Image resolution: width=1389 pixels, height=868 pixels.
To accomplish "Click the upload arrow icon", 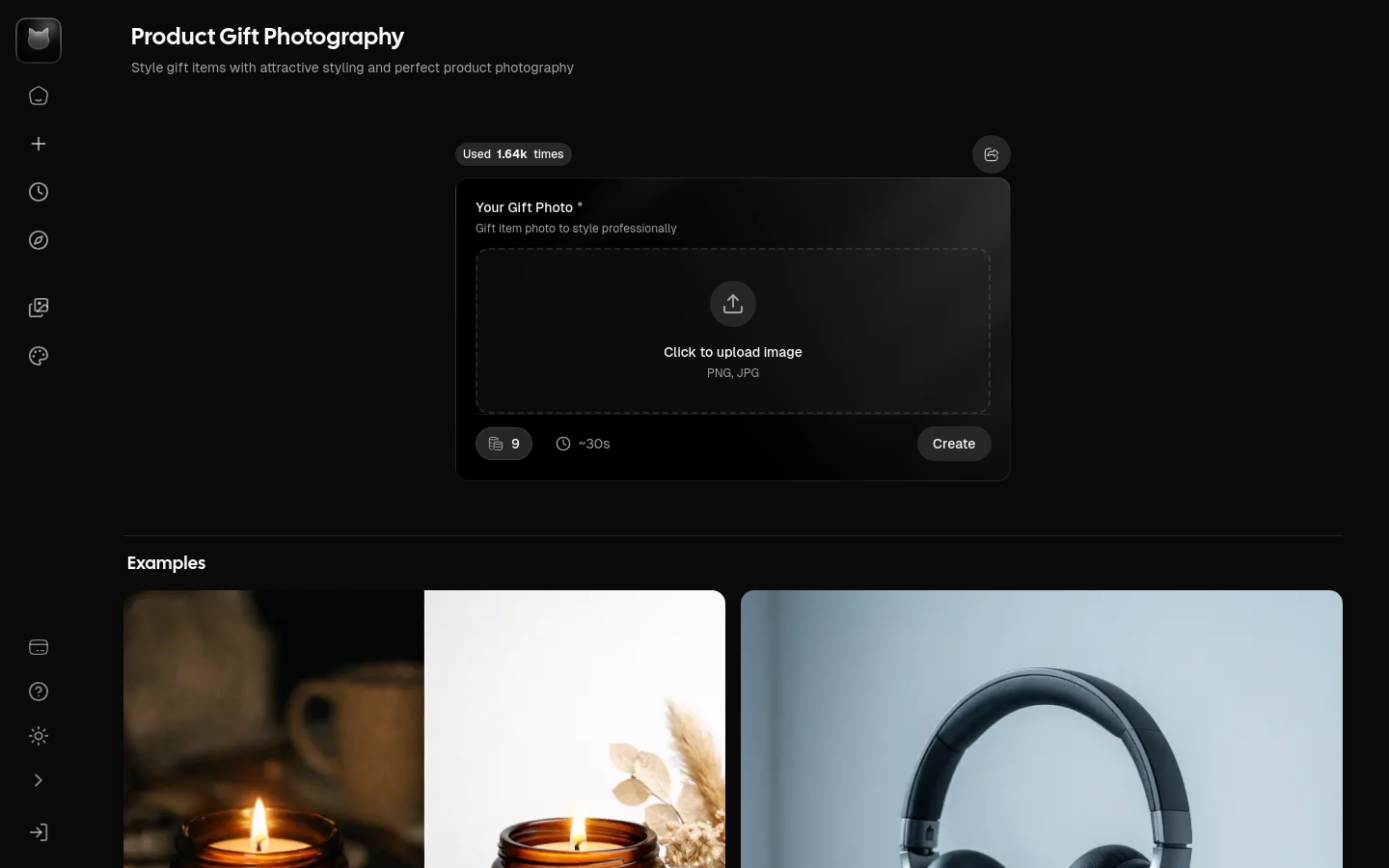I will pos(733,304).
